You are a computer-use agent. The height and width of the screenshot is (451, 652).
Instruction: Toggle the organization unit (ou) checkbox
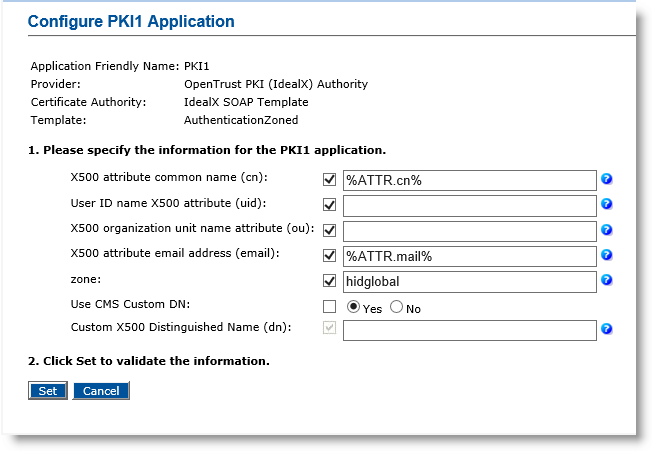pyautogui.click(x=329, y=230)
